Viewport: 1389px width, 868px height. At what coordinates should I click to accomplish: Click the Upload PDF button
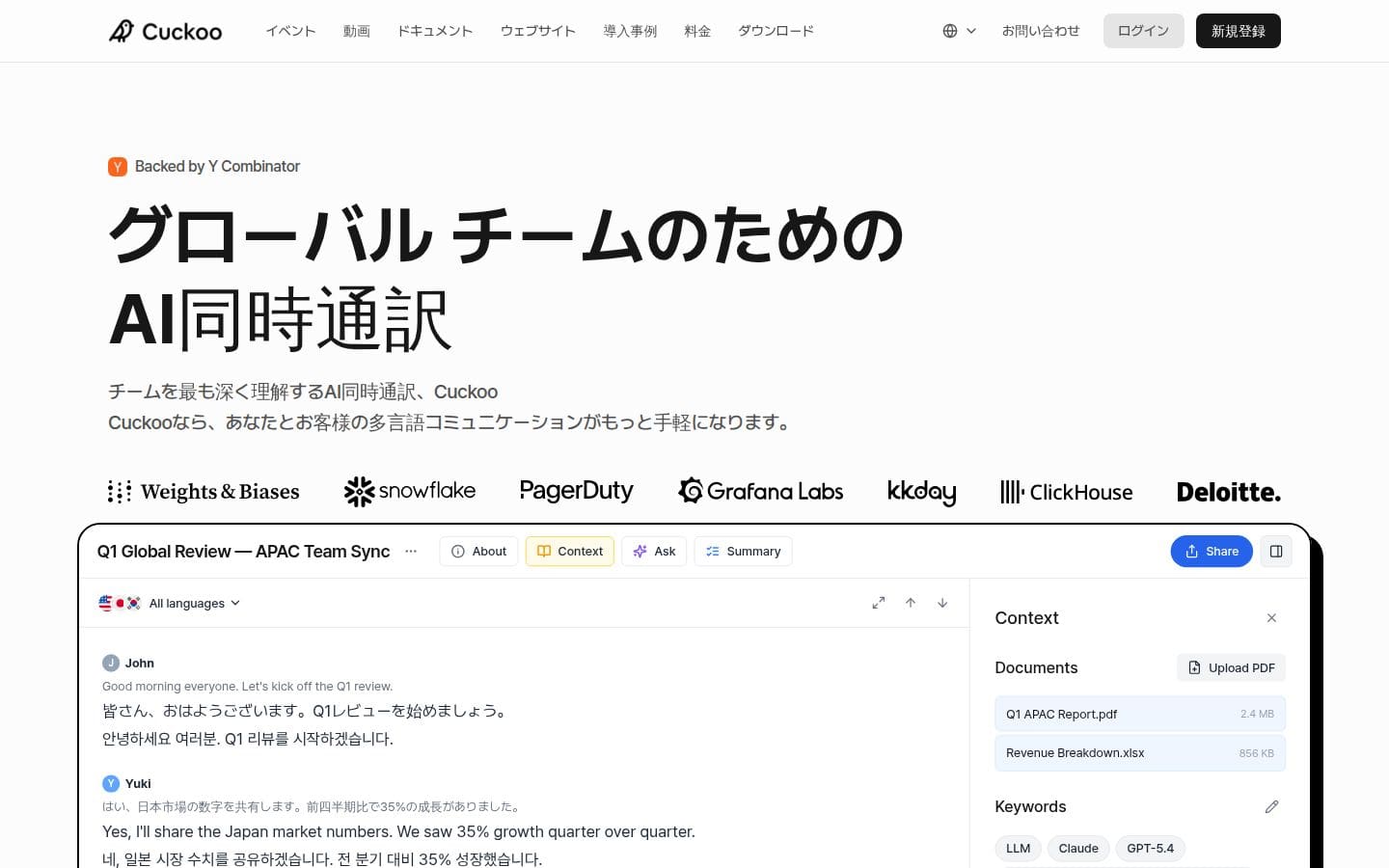(1232, 668)
